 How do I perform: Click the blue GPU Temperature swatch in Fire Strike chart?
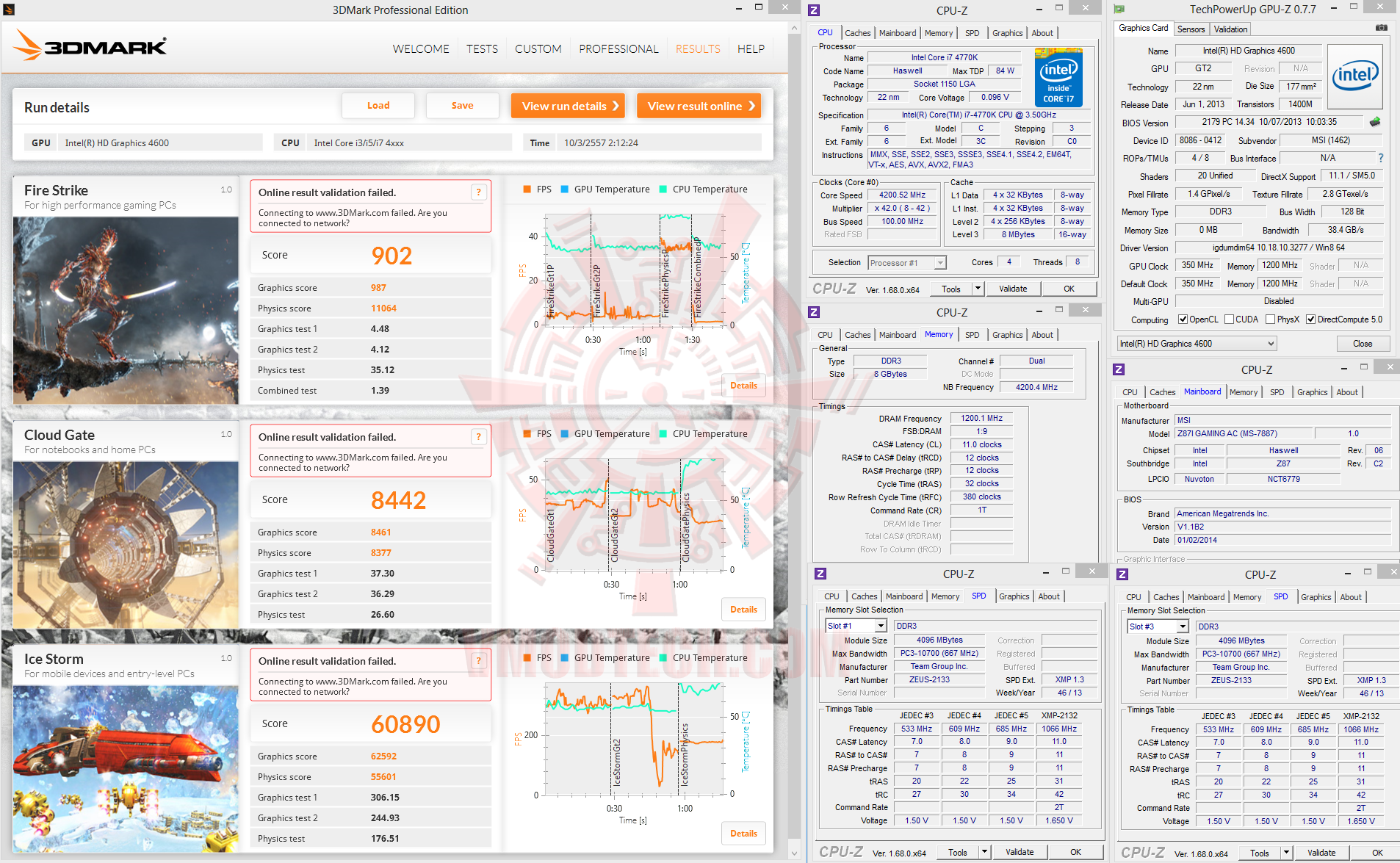[564, 189]
